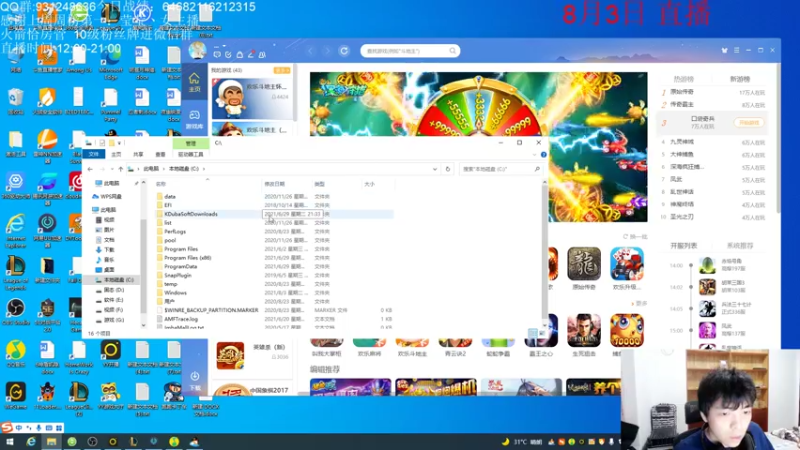Open the Microsoft Edge desktop shortcut
This screenshot has width=800, height=450.
click(x=111, y=62)
